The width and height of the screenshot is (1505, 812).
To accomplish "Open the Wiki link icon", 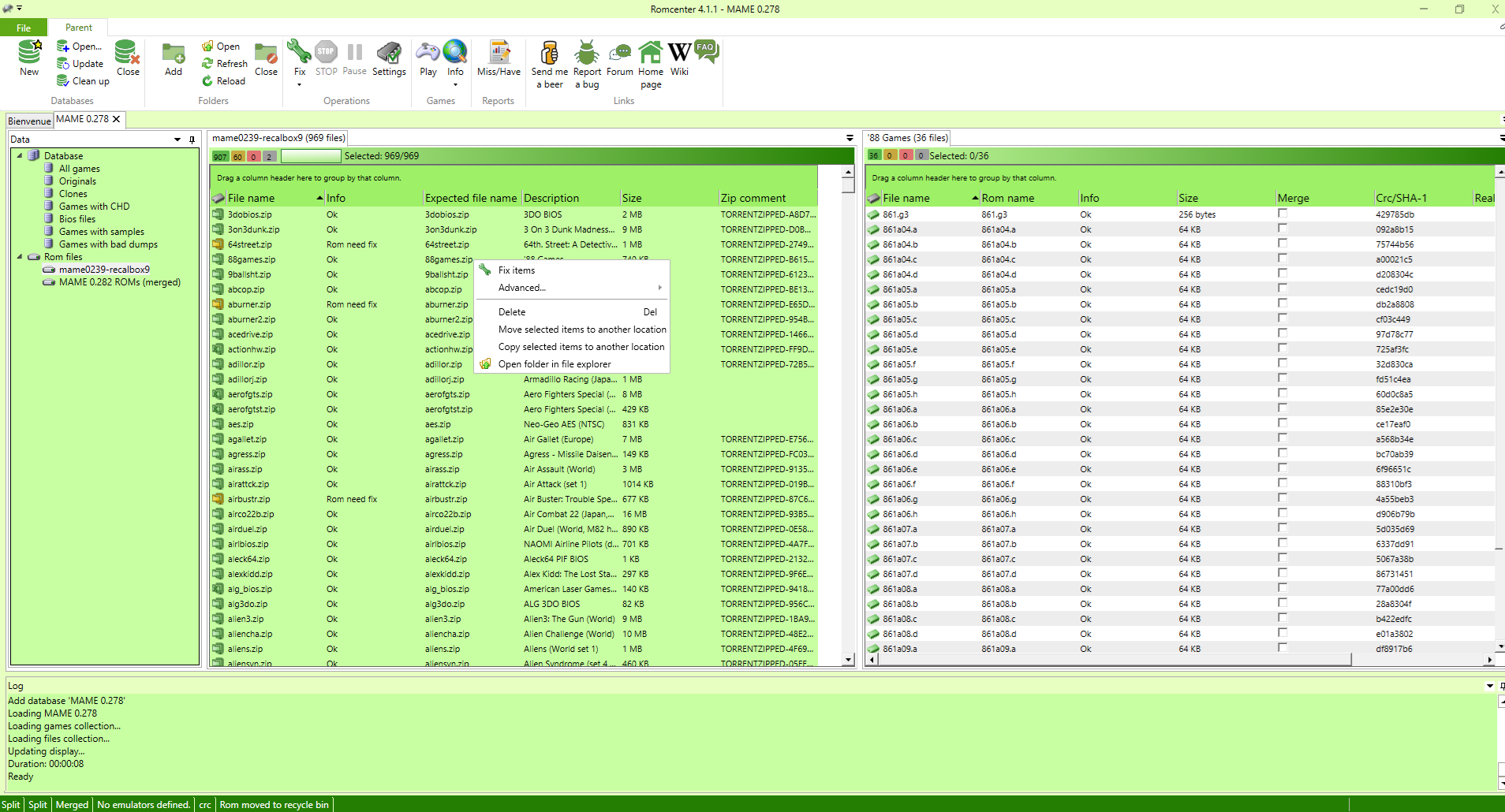I will (x=679, y=53).
